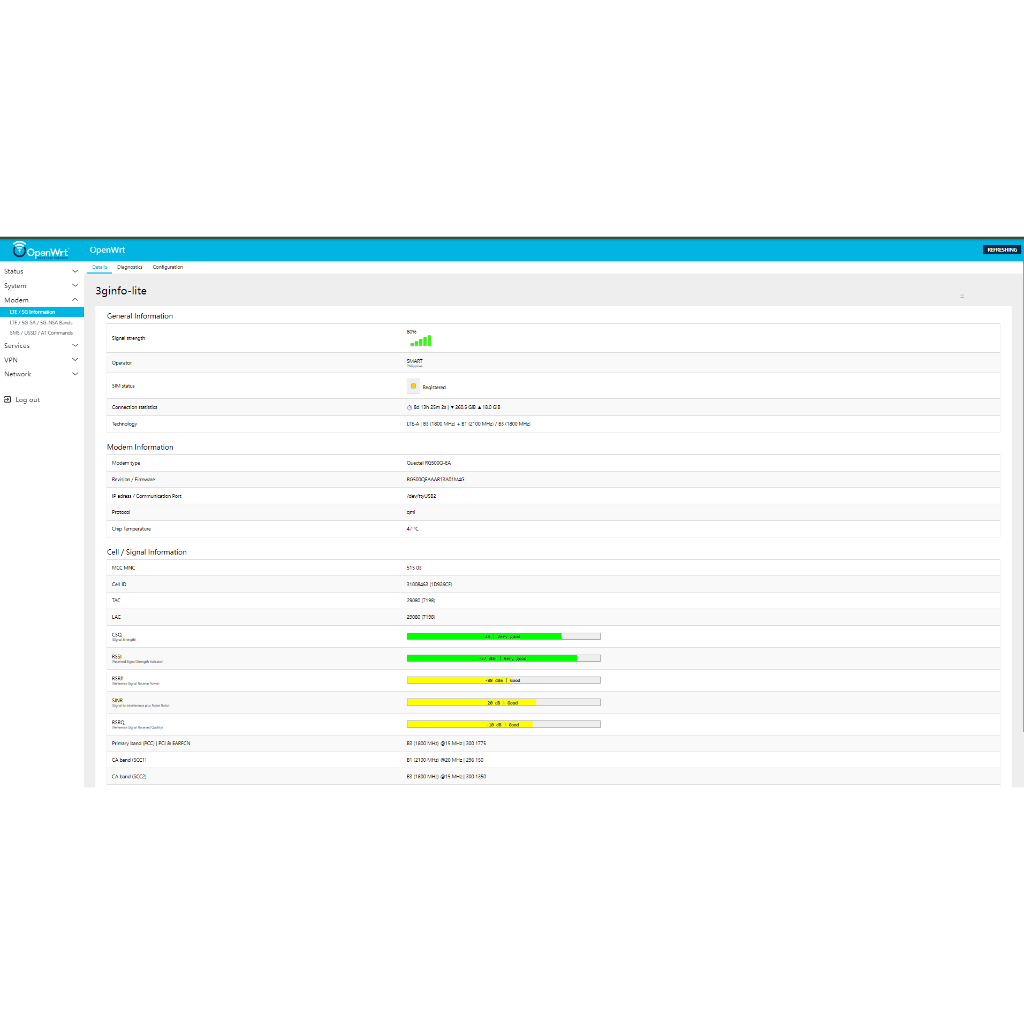Click the OpenWrt logo icon
The width and height of the screenshot is (1024, 1024).
[19, 250]
